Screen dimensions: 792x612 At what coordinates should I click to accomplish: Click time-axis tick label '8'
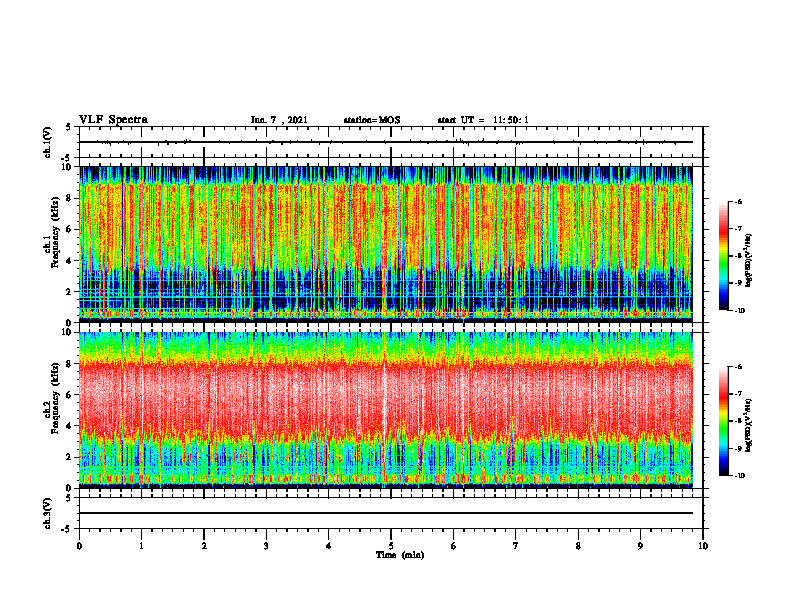(x=578, y=546)
